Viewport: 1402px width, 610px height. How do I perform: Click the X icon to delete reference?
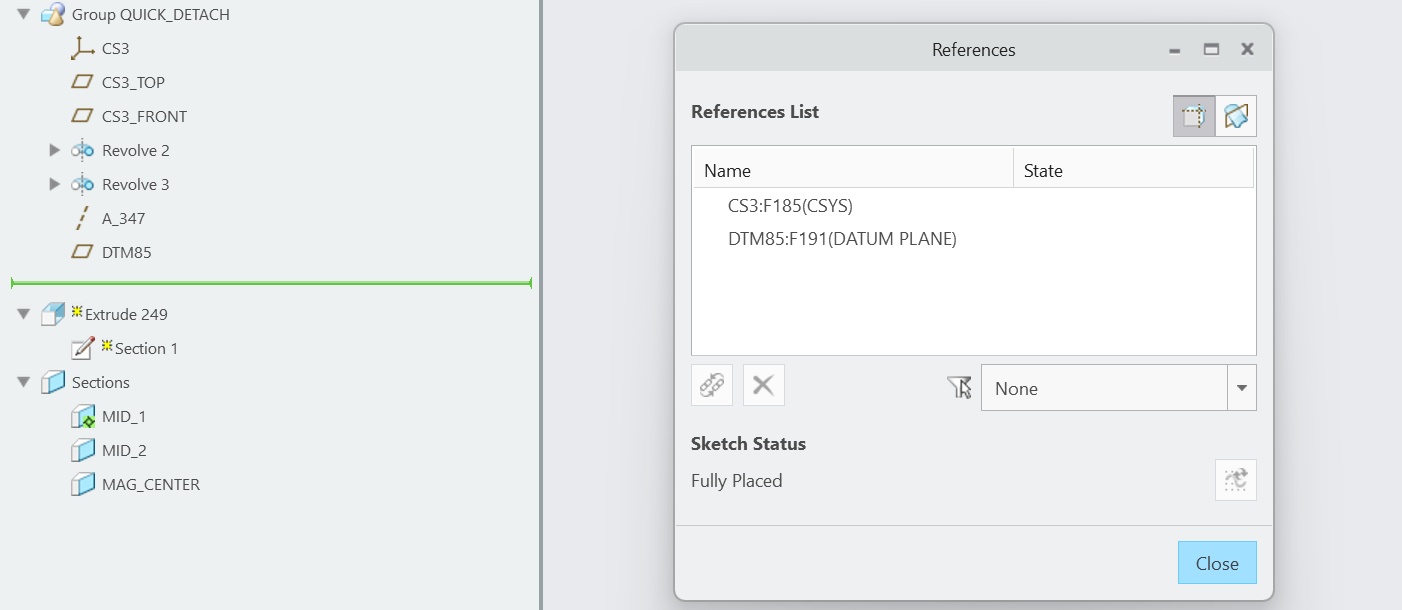763,384
